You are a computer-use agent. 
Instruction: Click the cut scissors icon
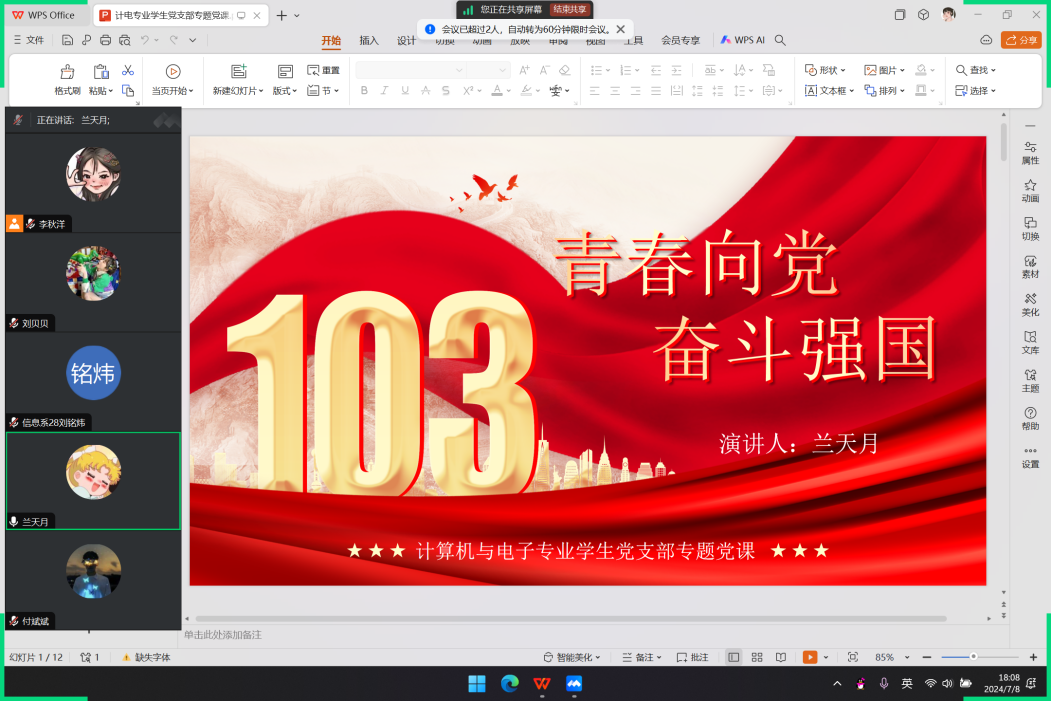pos(128,71)
